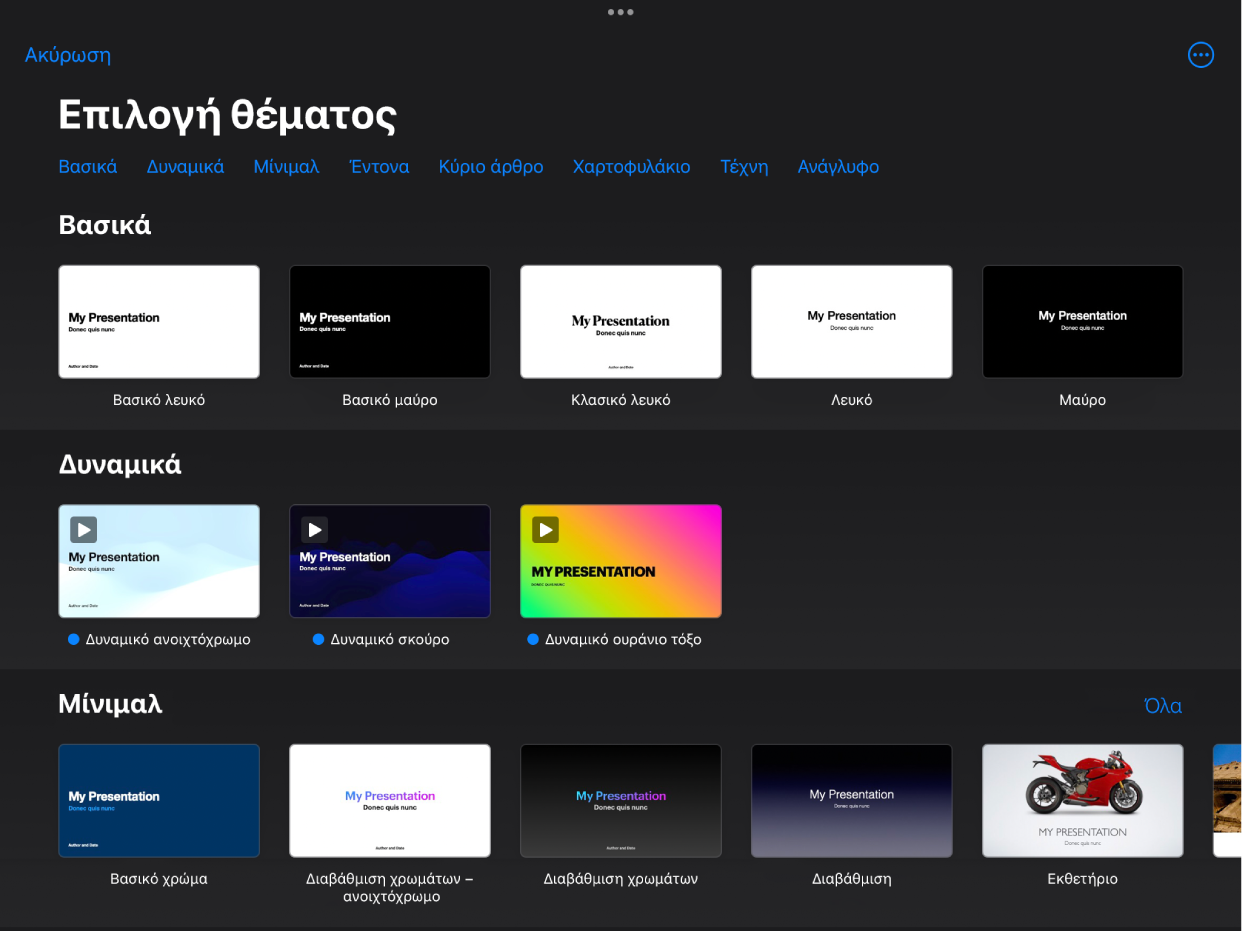
Task: Go to the Τέχνη category tab
Action: (744, 167)
